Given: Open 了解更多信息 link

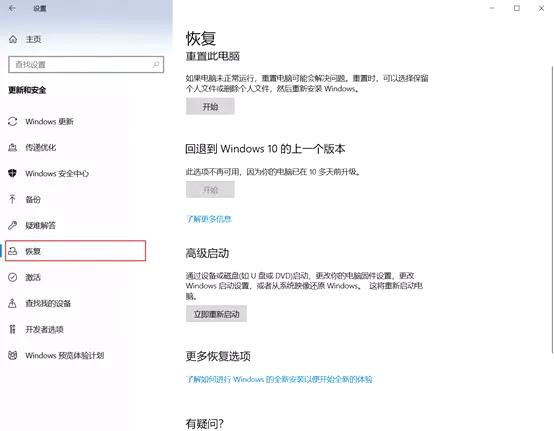Looking at the screenshot, I should point(209,219).
